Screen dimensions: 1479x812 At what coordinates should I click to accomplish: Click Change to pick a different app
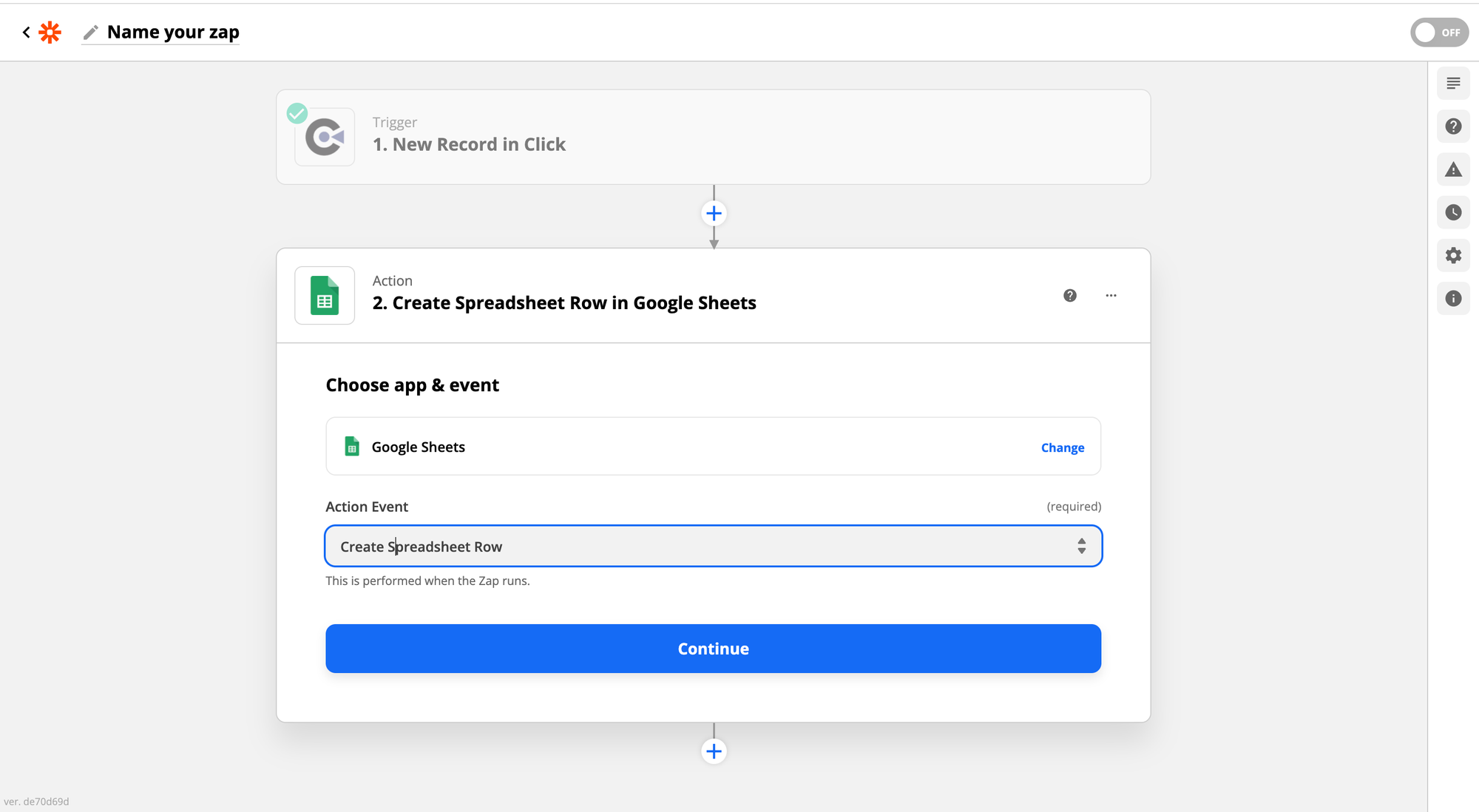pos(1063,447)
